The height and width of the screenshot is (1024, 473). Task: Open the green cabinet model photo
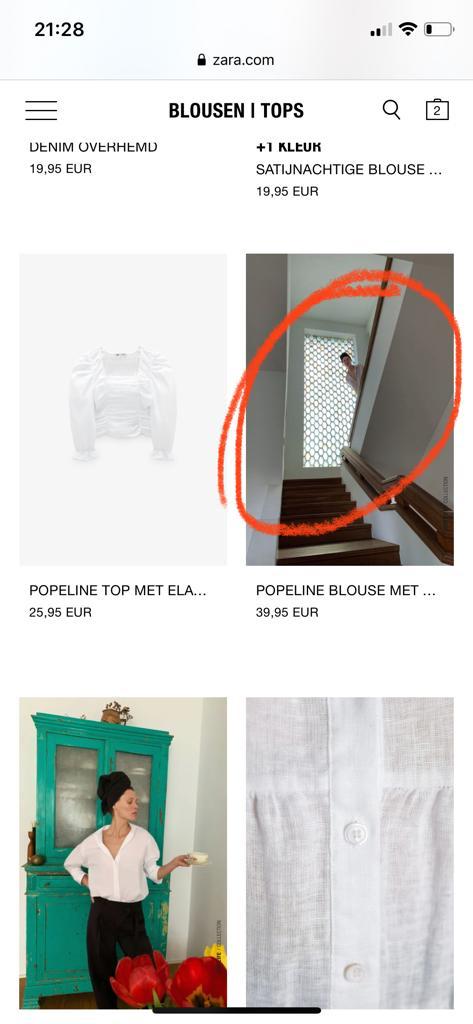[123, 853]
